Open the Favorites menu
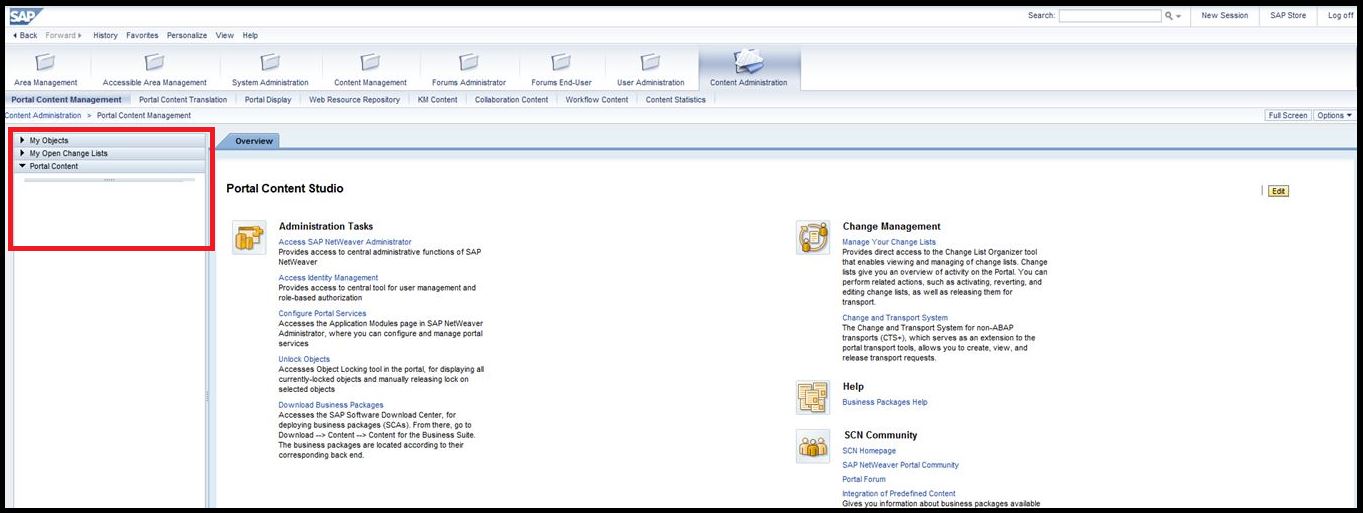The height and width of the screenshot is (513, 1363). click(142, 35)
